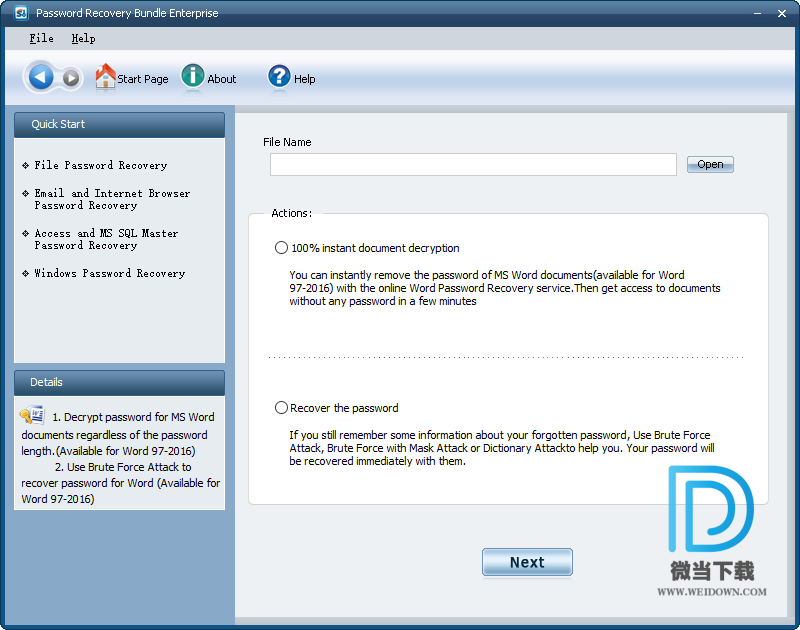The height and width of the screenshot is (630, 800).
Task: Click the Word key icon in Details
Action: point(32,415)
